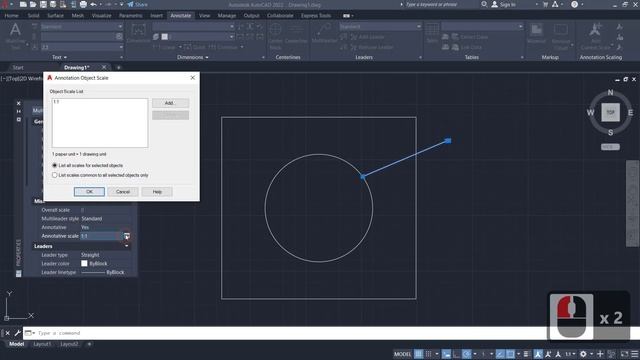This screenshot has width=640, height=360.
Task: Expand the Dimensions panel title dropdown
Action: pyautogui.click(x=193, y=57)
